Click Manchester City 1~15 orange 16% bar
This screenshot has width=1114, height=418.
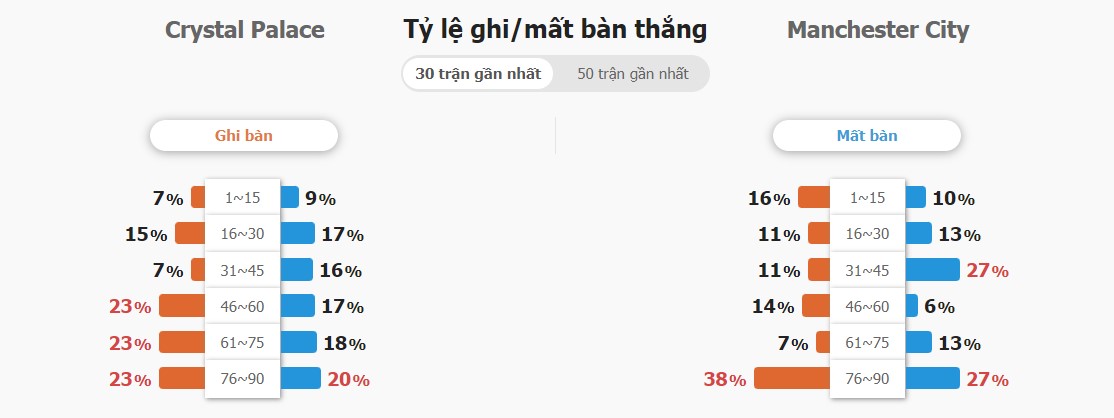click(814, 197)
